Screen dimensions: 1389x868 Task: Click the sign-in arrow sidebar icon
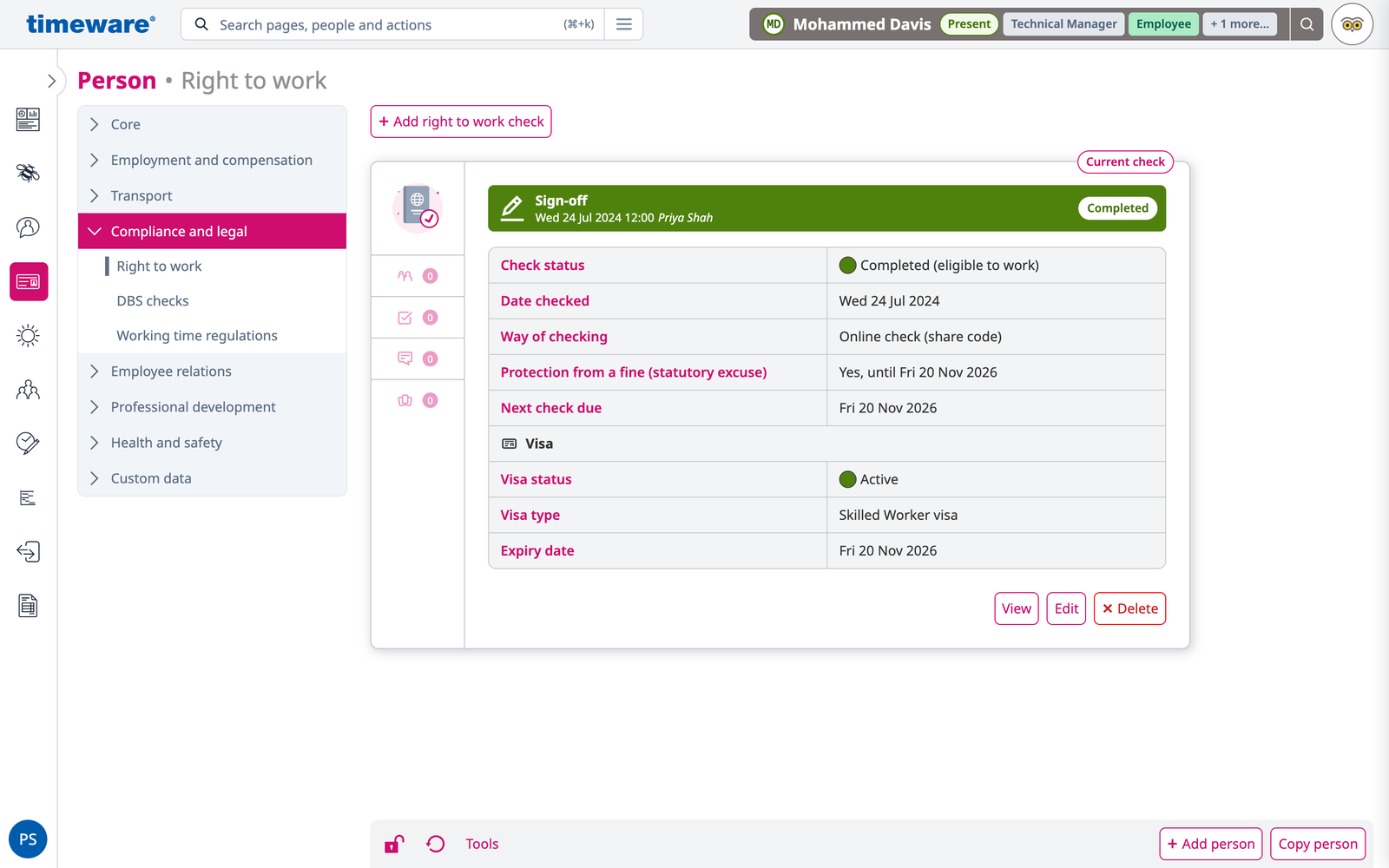[28, 552]
